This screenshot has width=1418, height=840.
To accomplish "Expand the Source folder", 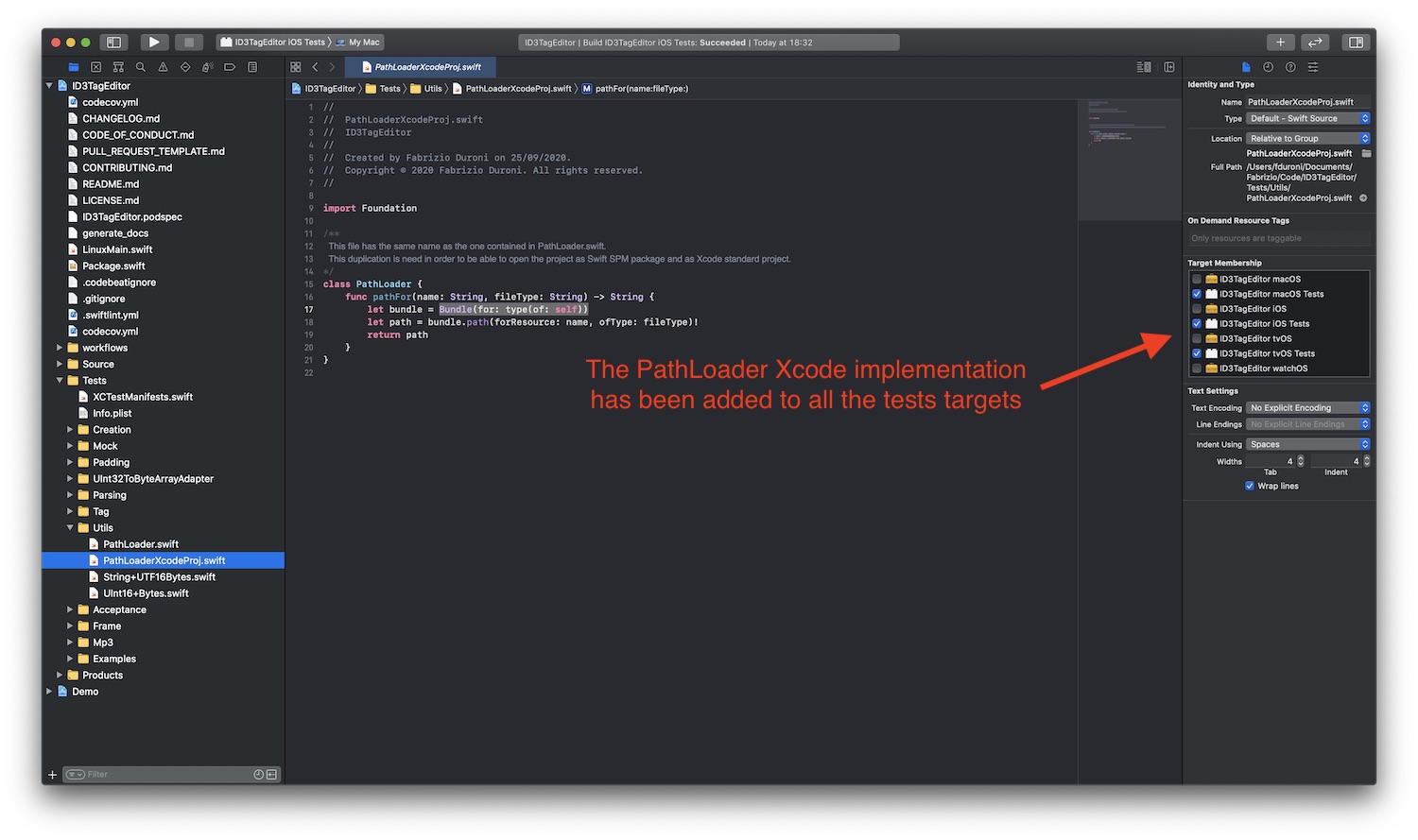I will 60,365.
